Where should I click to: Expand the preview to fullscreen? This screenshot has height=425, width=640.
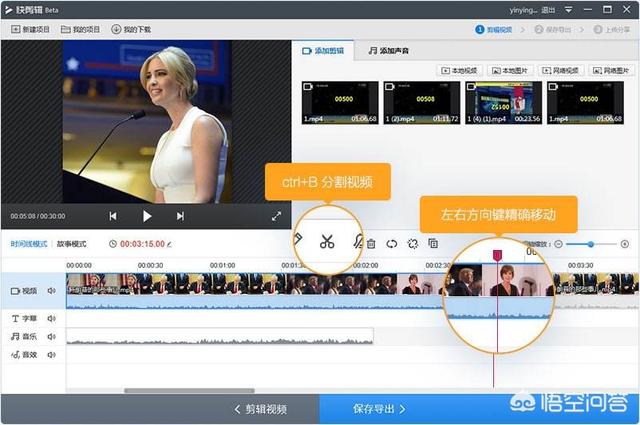coord(276,216)
